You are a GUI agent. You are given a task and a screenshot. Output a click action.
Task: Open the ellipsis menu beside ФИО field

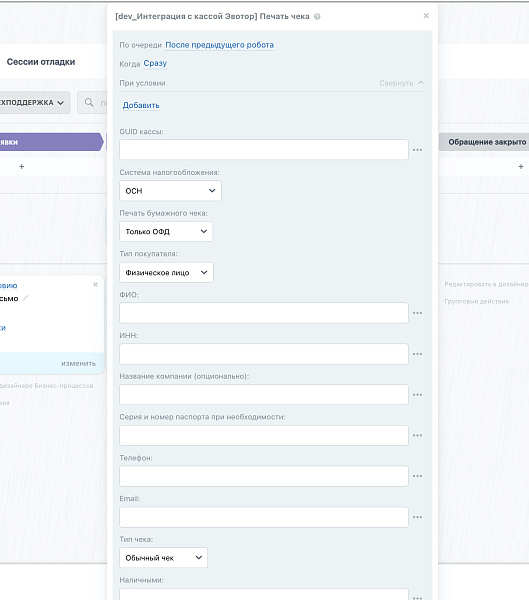417,313
